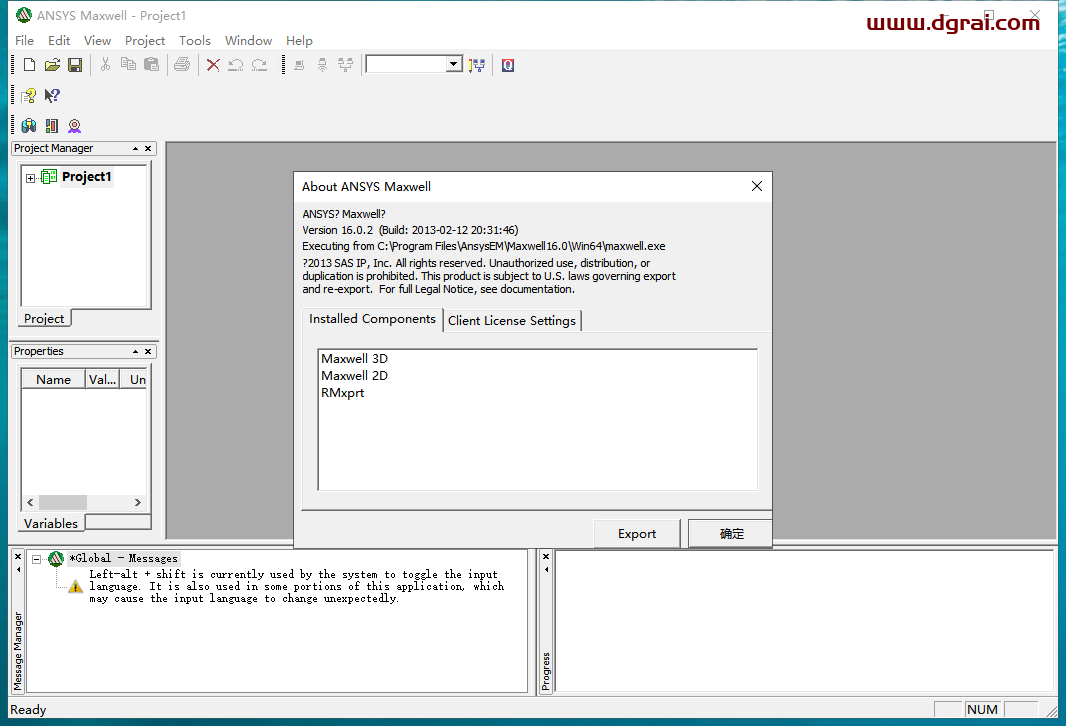Click the Properties scrollbar left arrow
This screenshot has width=1066, height=726.
pyautogui.click(x=30, y=502)
